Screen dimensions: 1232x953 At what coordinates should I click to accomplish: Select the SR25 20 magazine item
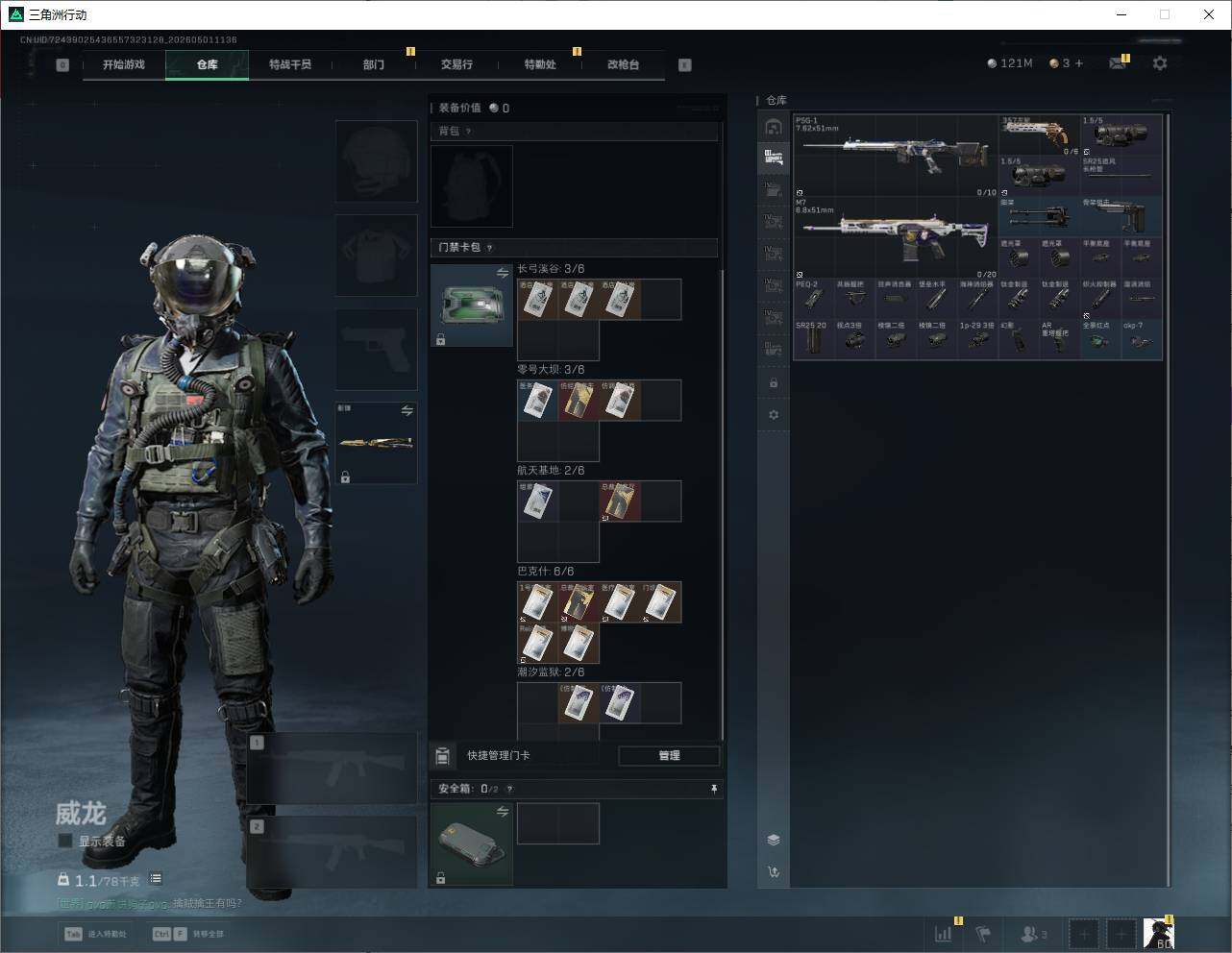point(813,340)
